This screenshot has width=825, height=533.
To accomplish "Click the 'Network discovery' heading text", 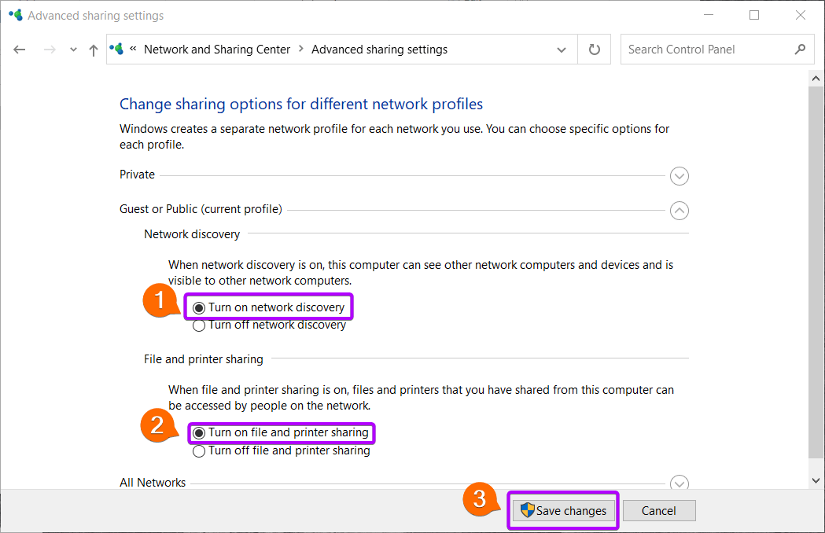I will point(192,234).
